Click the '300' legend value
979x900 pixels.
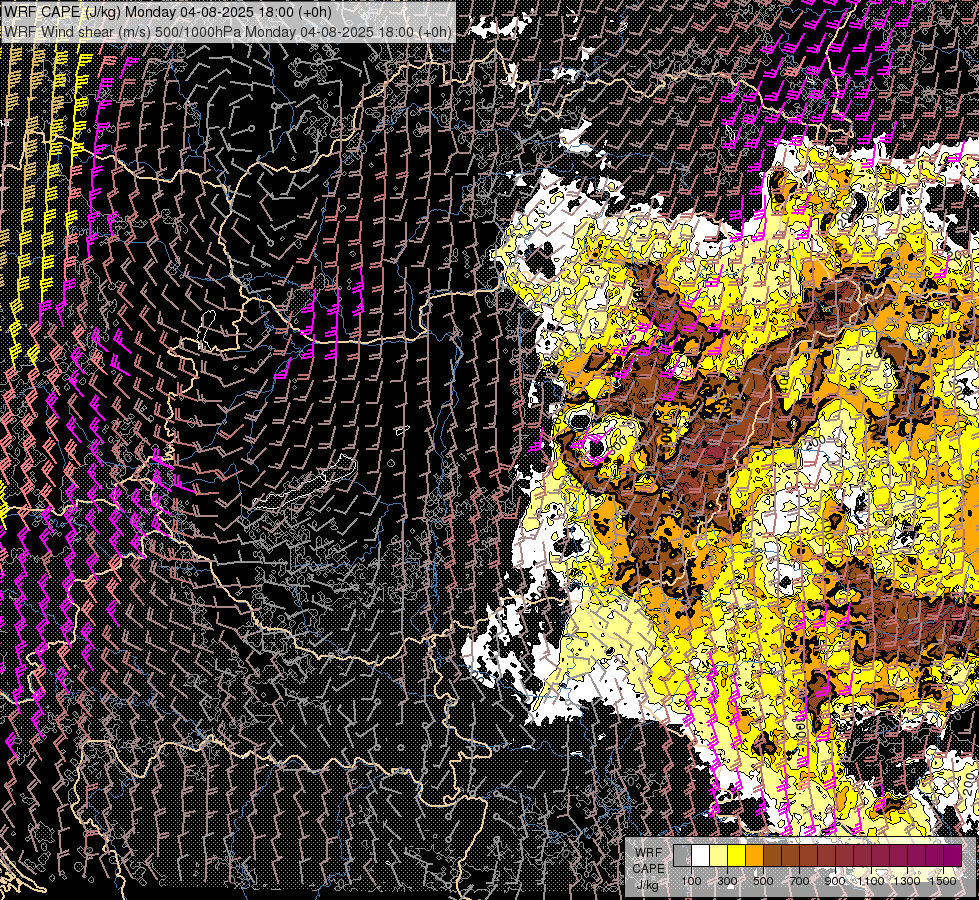tap(727, 881)
